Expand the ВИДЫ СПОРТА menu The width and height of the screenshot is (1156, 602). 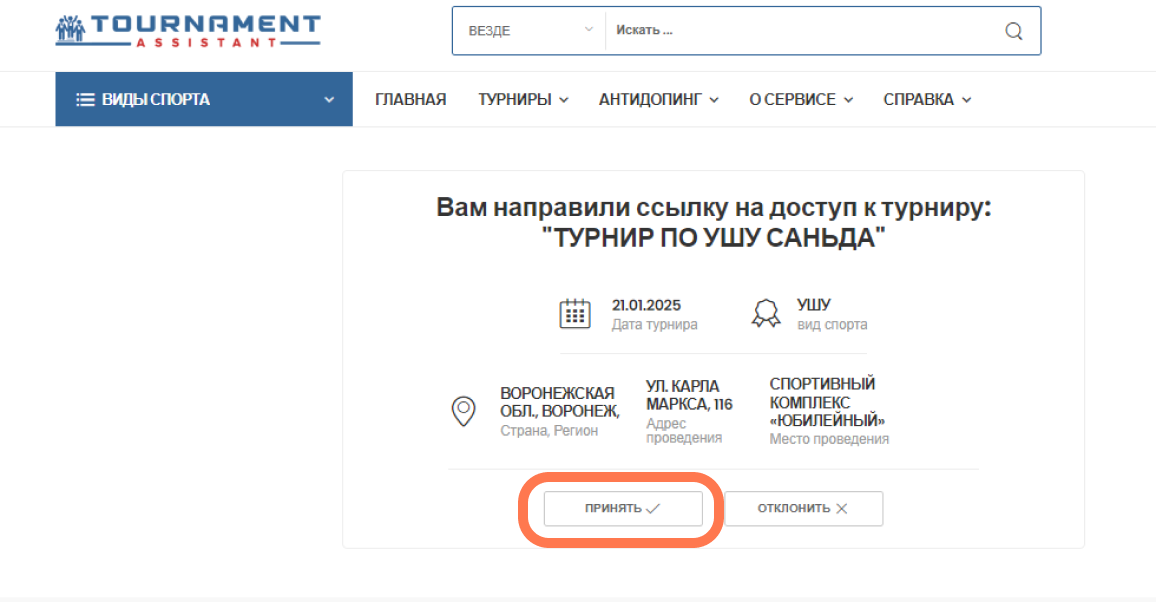tap(204, 99)
